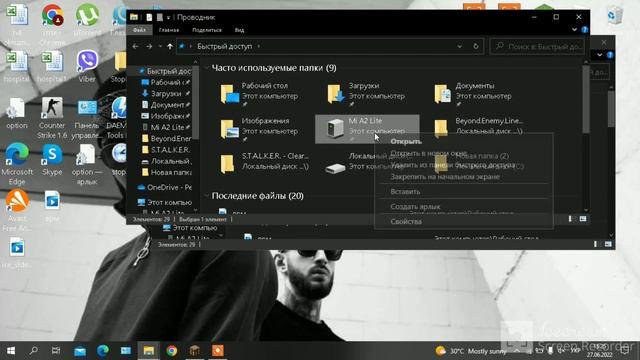Go back with the left arrow button
This screenshot has width=640, height=360.
pos(136,47)
